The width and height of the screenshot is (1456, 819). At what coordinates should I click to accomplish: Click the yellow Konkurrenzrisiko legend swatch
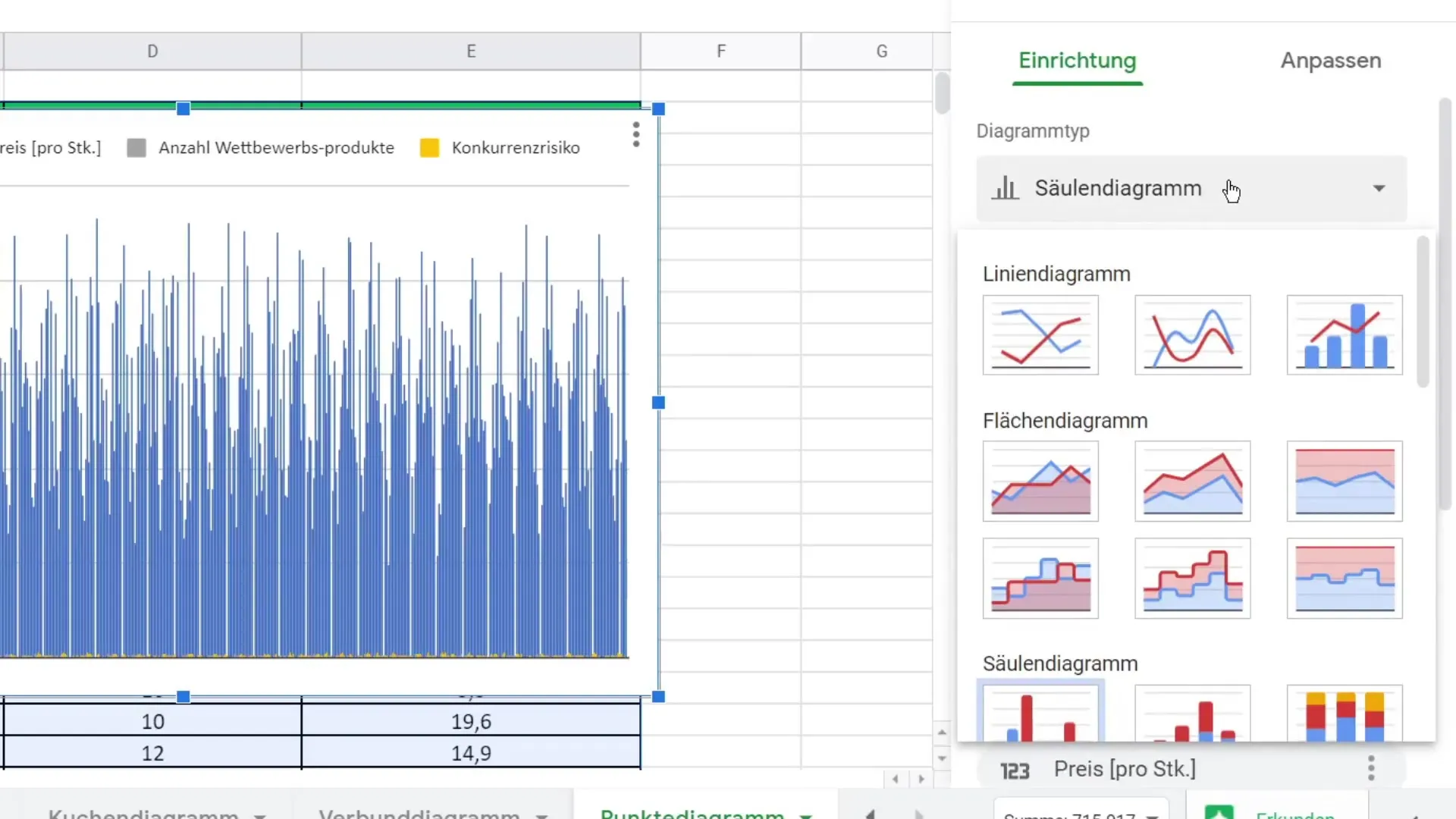[429, 148]
